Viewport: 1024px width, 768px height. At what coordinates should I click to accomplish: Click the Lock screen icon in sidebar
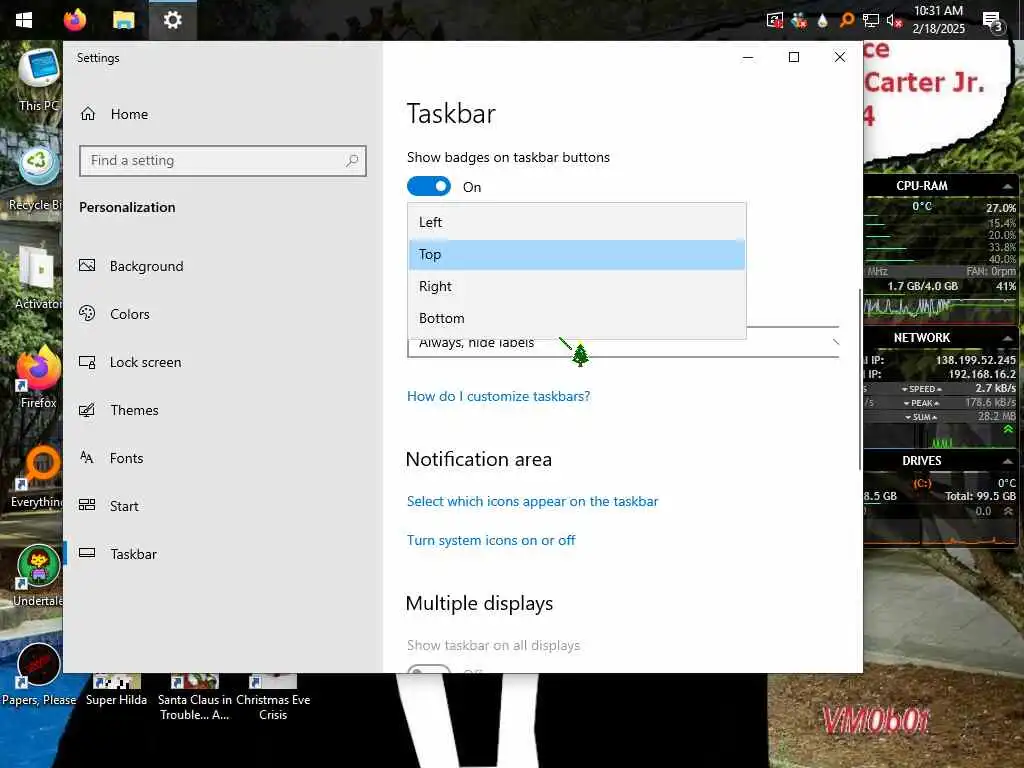click(x=87, y=362)
